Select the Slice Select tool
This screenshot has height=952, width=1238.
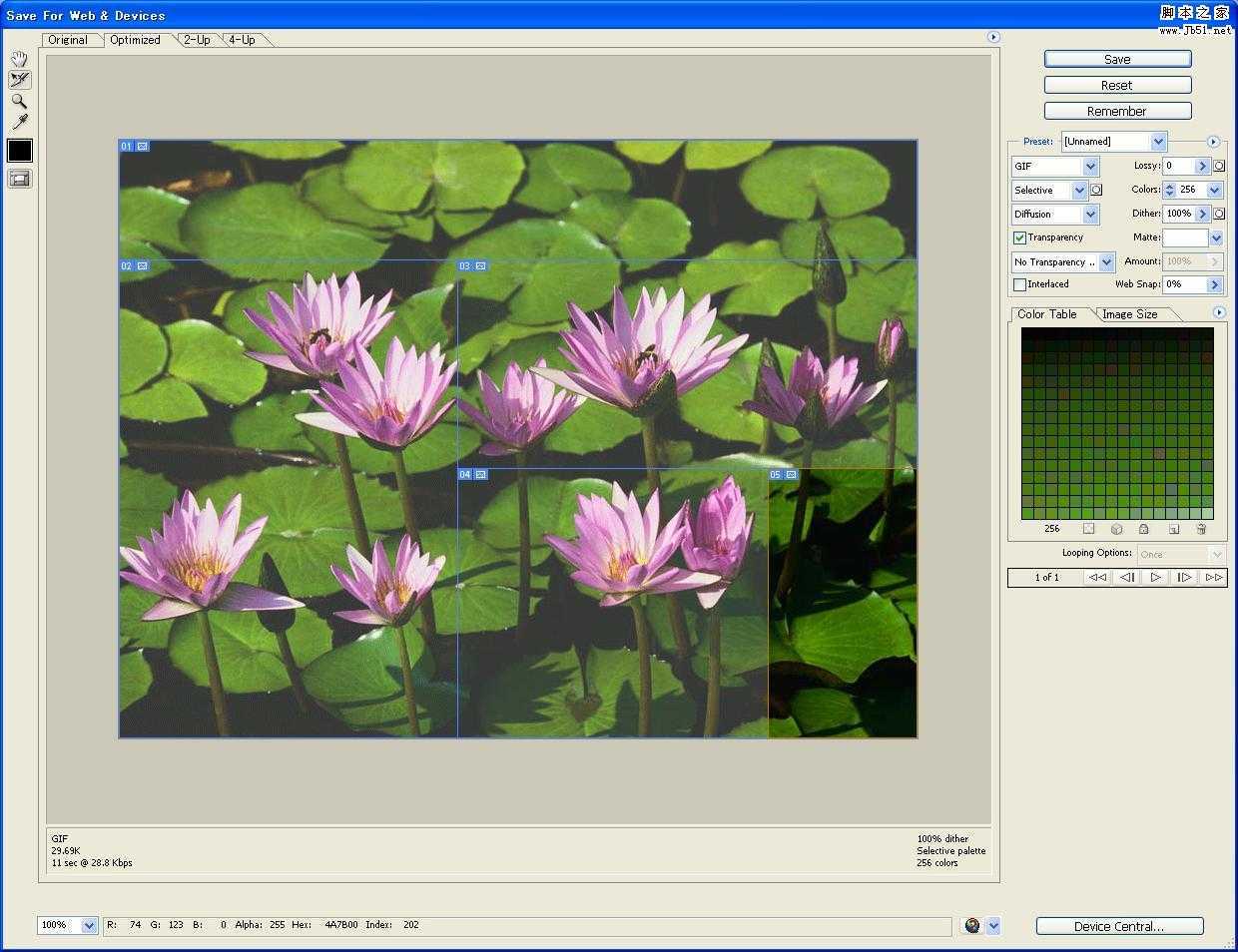(19, 80)
